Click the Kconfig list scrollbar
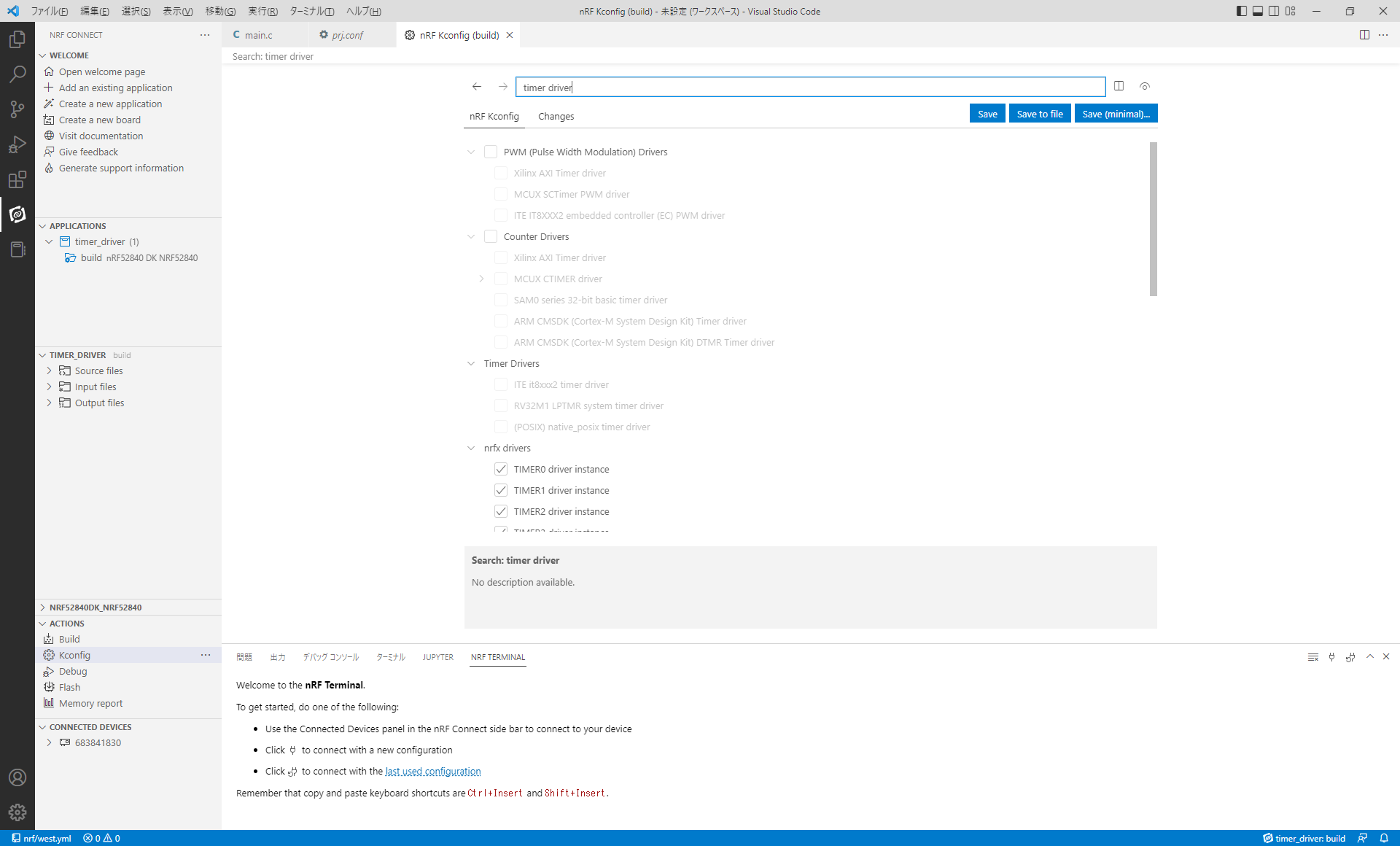1400x846 pixels. pyautogui.click(x=1153, y=219)
